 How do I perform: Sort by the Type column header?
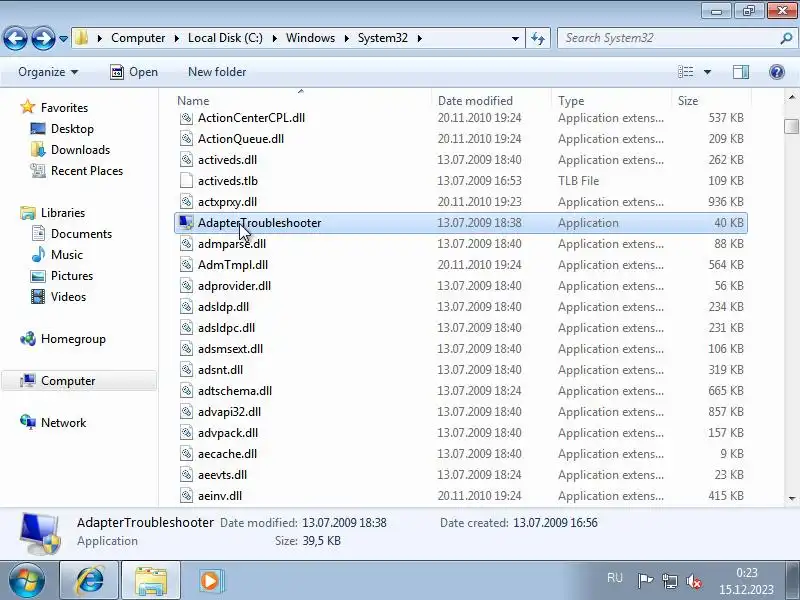coord(611,101)
